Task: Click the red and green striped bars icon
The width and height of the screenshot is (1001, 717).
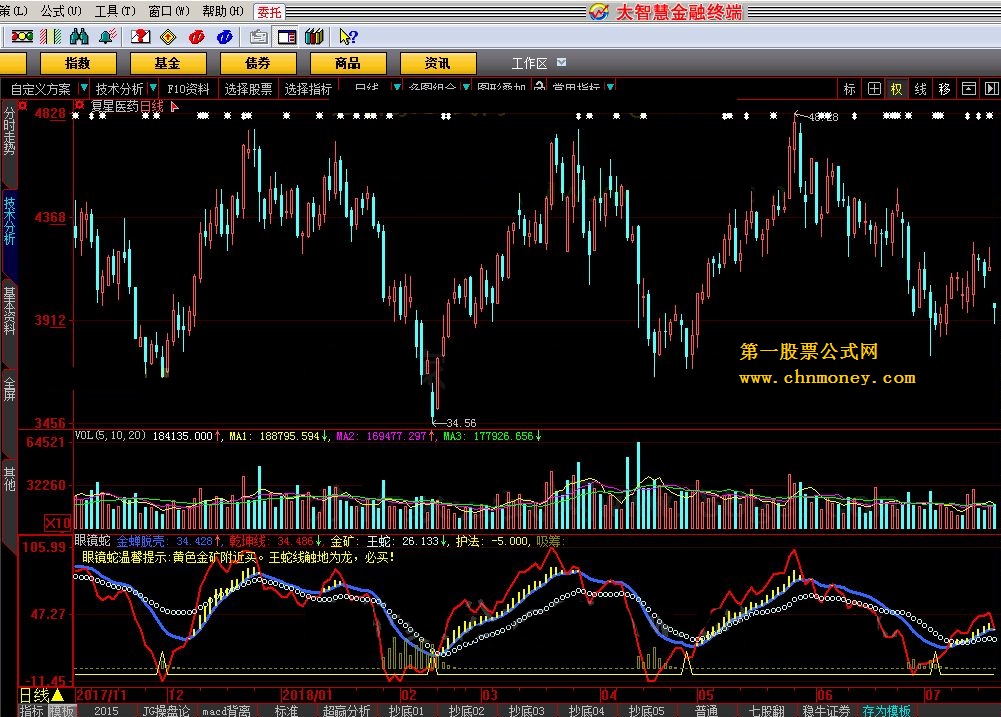Action: [x=50, y=37]
